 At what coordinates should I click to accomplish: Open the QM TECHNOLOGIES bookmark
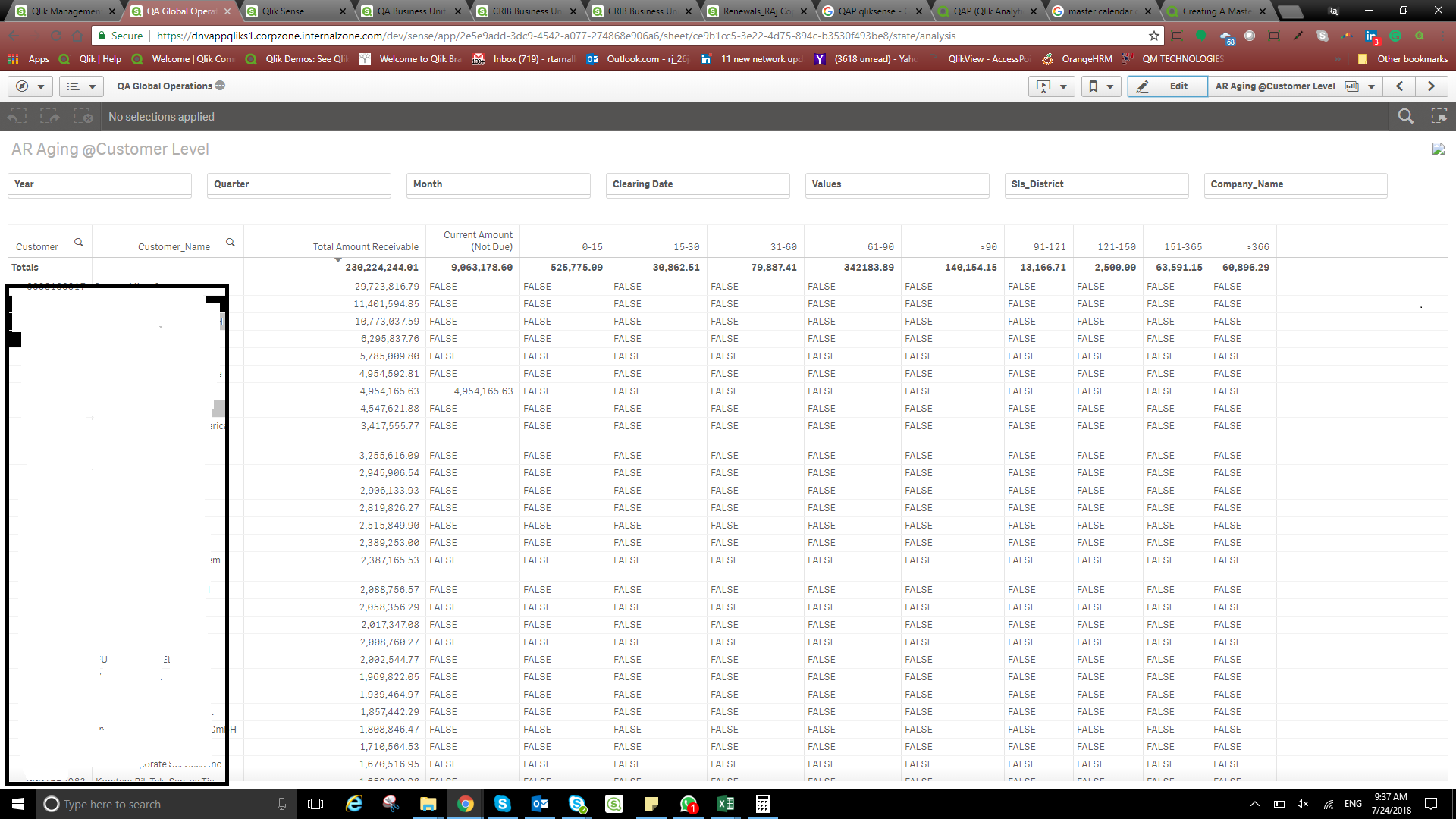(x=1173, y=59)
